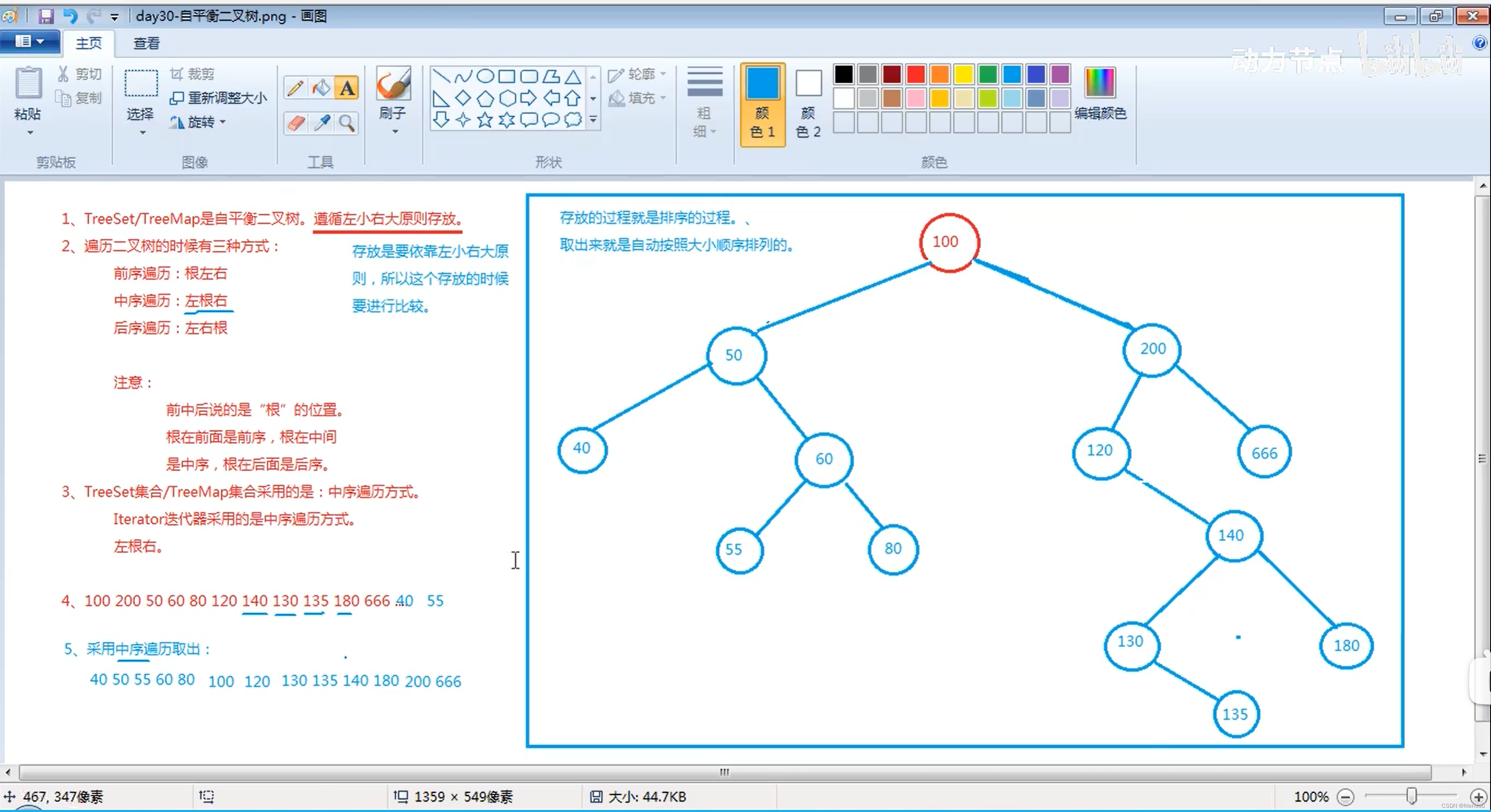
Task: Pick the Oval callout shape
Action: click(551, 120)
